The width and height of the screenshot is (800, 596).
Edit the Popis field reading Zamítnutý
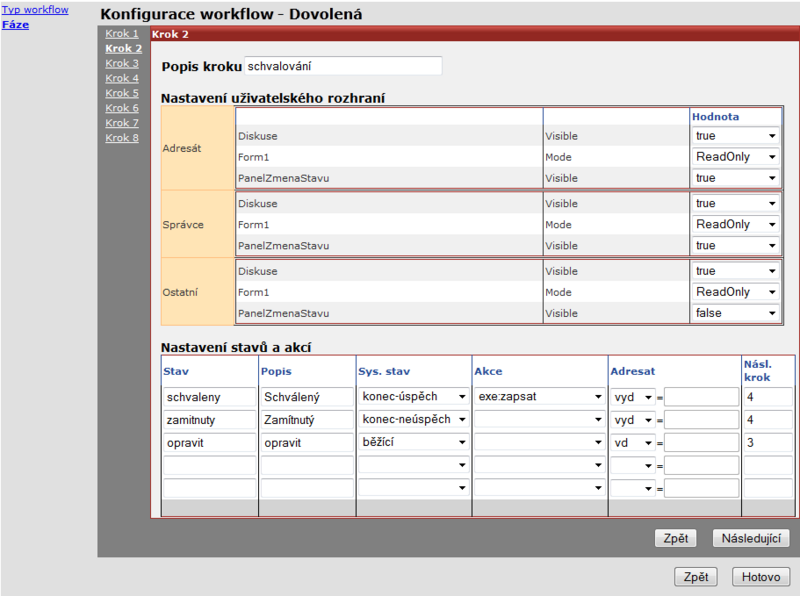(307, 420)
